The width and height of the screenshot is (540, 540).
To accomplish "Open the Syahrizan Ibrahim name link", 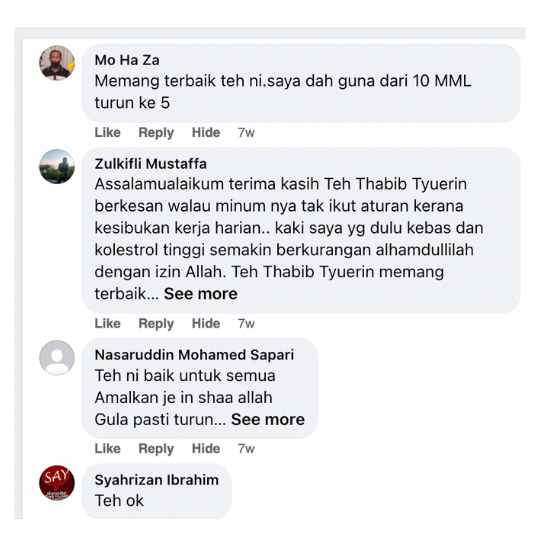I will pos(157,480).
